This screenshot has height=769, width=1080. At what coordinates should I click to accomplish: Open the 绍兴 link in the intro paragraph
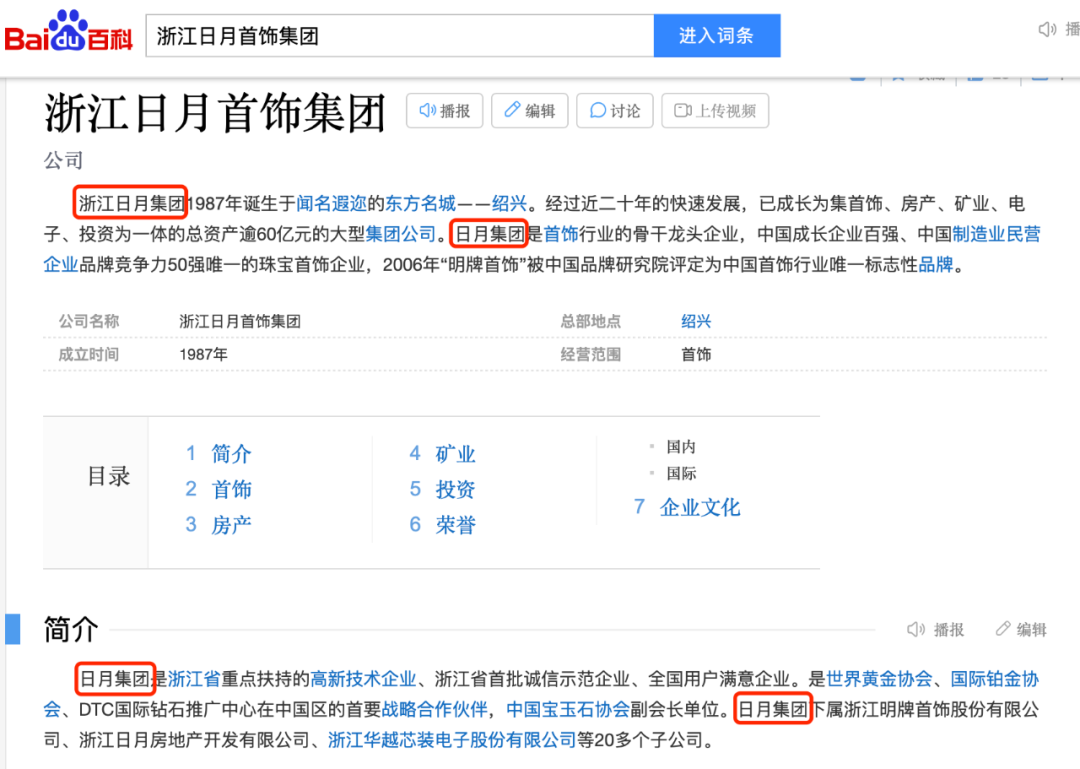click(x=509, y=204)
